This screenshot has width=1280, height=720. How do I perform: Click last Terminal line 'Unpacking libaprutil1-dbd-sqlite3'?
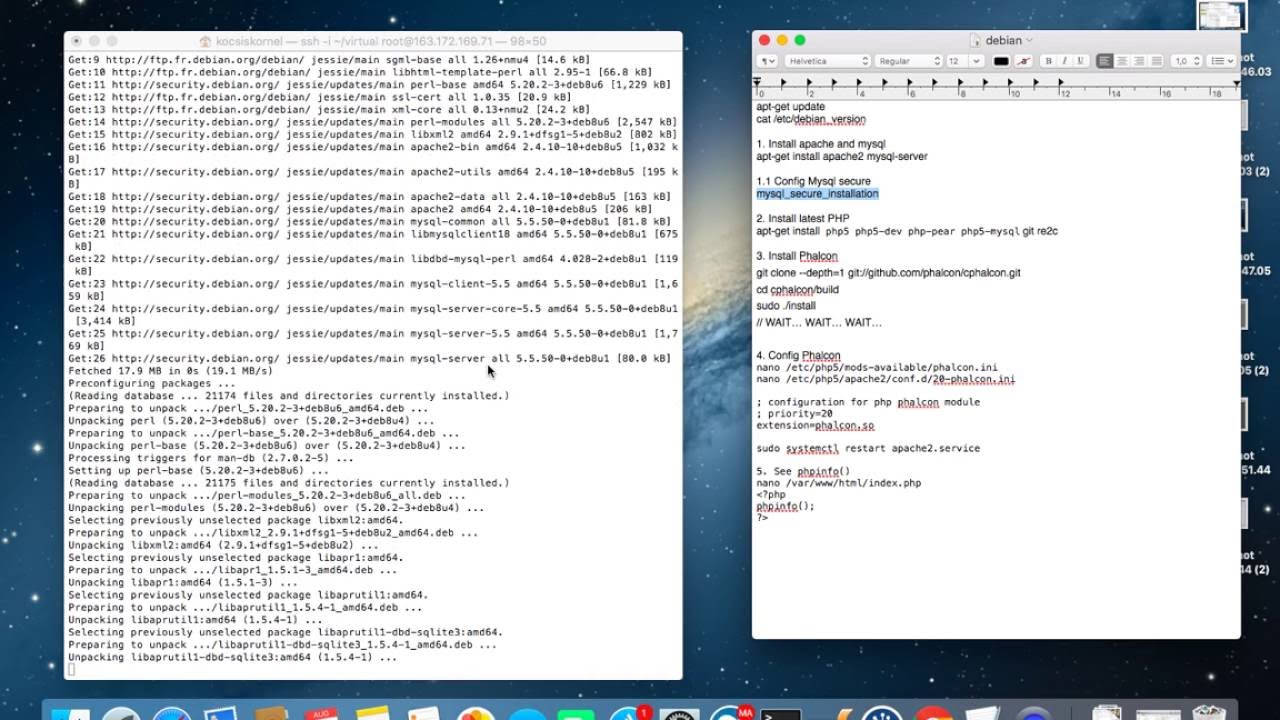[x=232, y=657]
